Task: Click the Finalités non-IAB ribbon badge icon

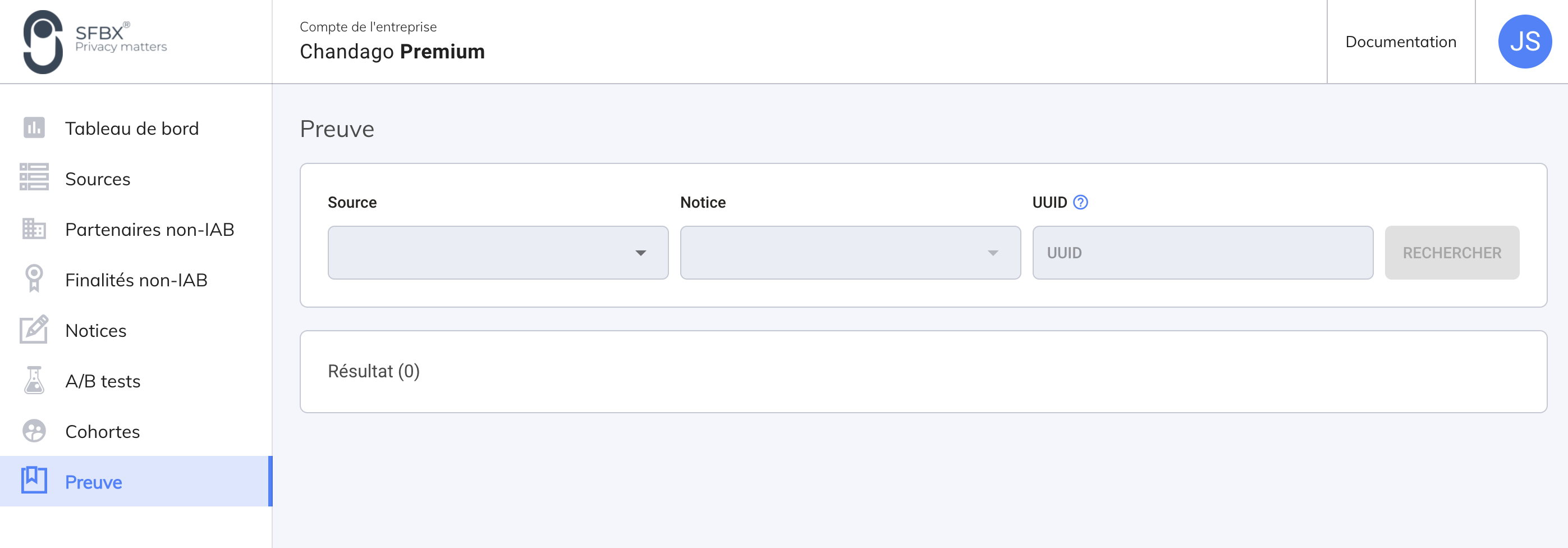Action: click(x=34, y=279)
